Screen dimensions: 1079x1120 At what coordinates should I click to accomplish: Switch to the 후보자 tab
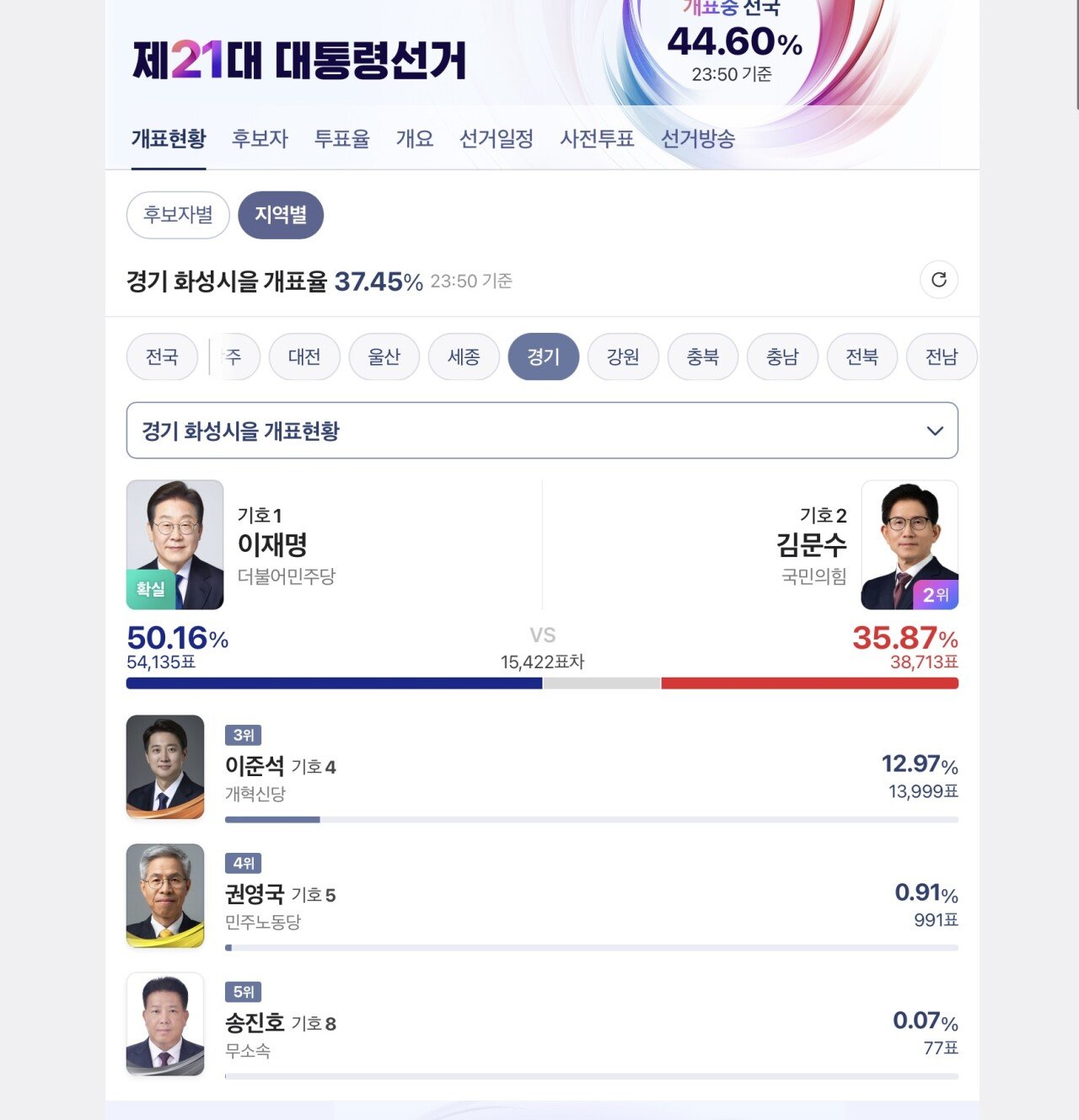pos(260,139)
